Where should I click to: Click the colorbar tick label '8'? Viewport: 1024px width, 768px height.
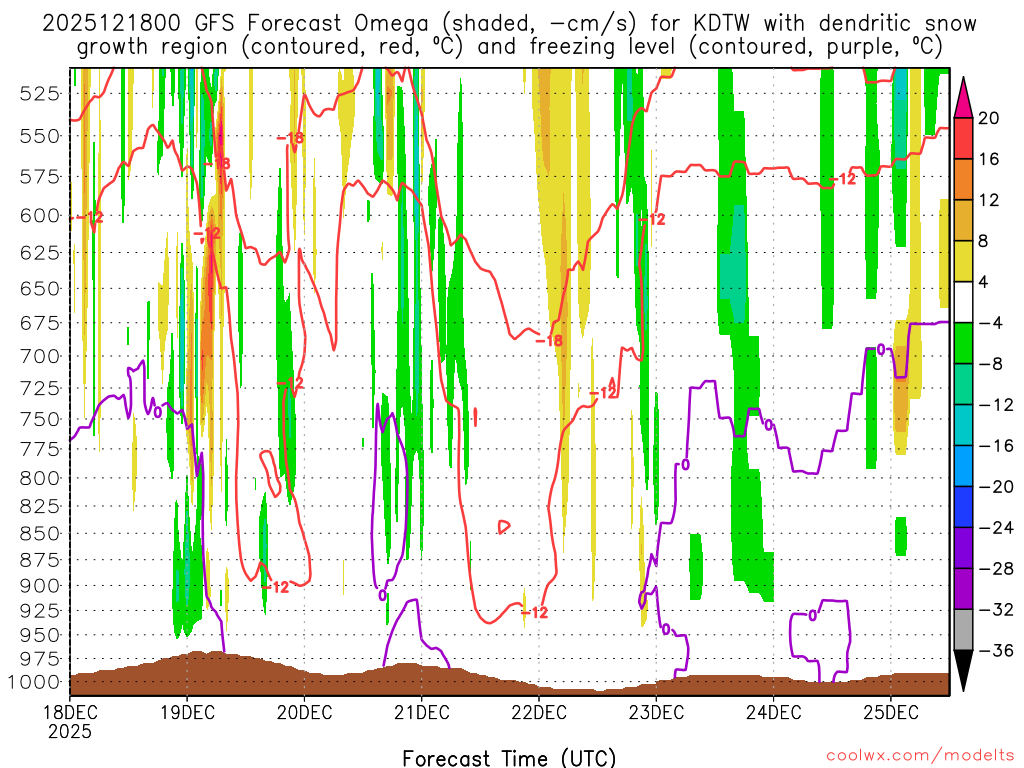983,242
